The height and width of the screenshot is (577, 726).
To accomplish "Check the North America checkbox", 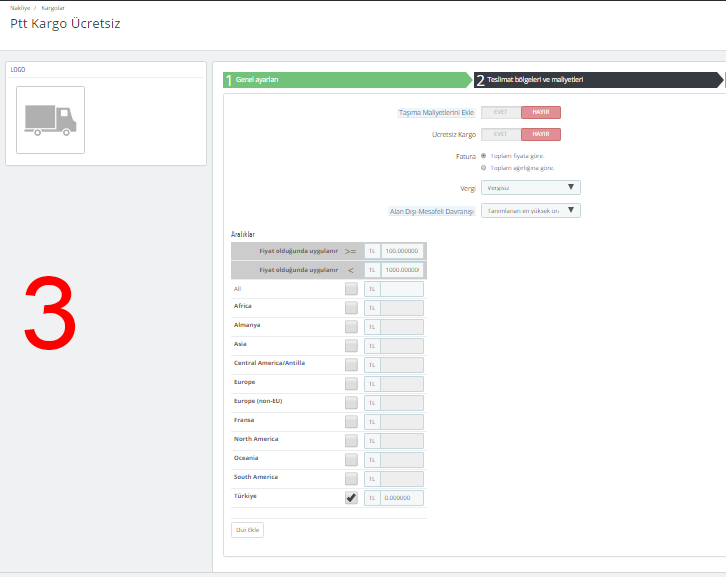I will tap(351, 441).
